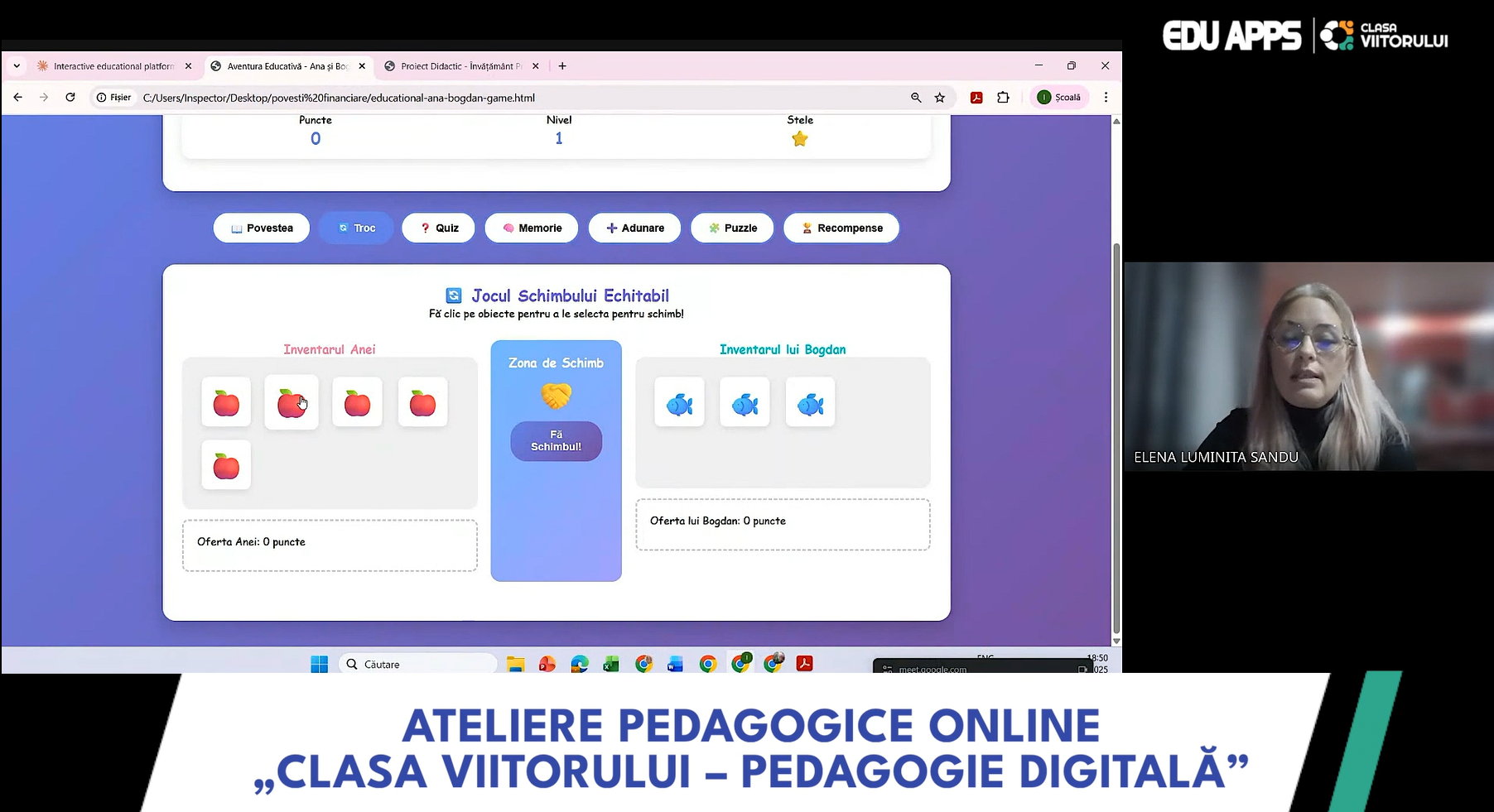Open the zoom magnifier in the address bar
Image resolution: width=1494 pixels, height=812 pixels.
coord(916,98)
